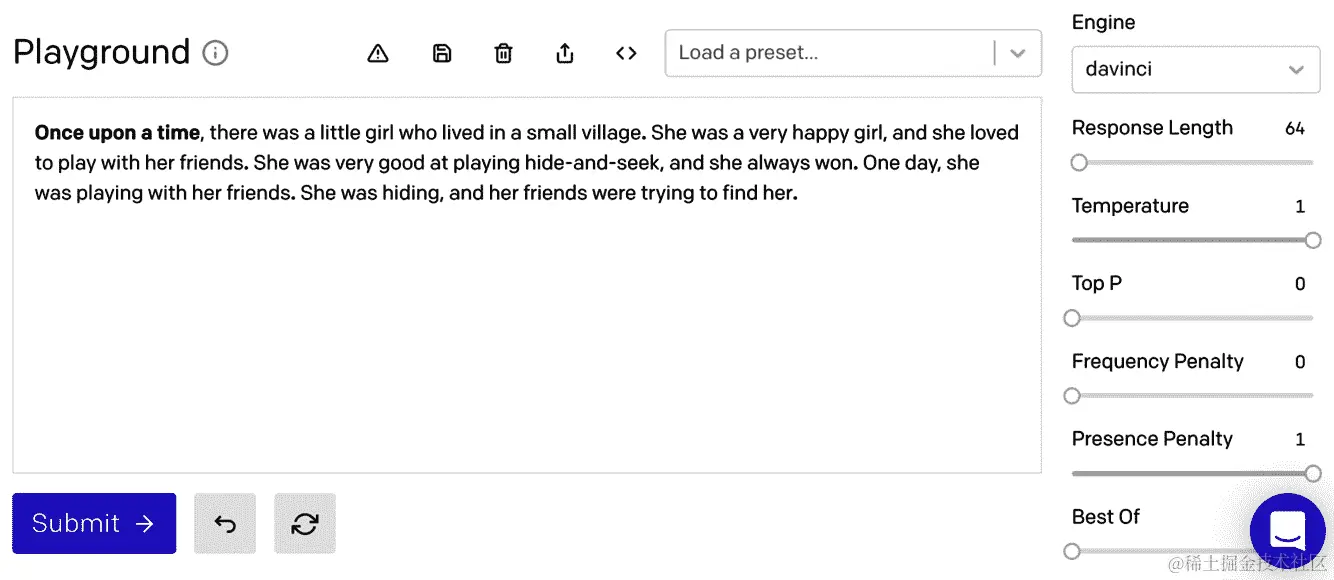Adjust the Temperature slider handle
The height and width of the screenshot is (580, 1334).
tap(1313, 240)
